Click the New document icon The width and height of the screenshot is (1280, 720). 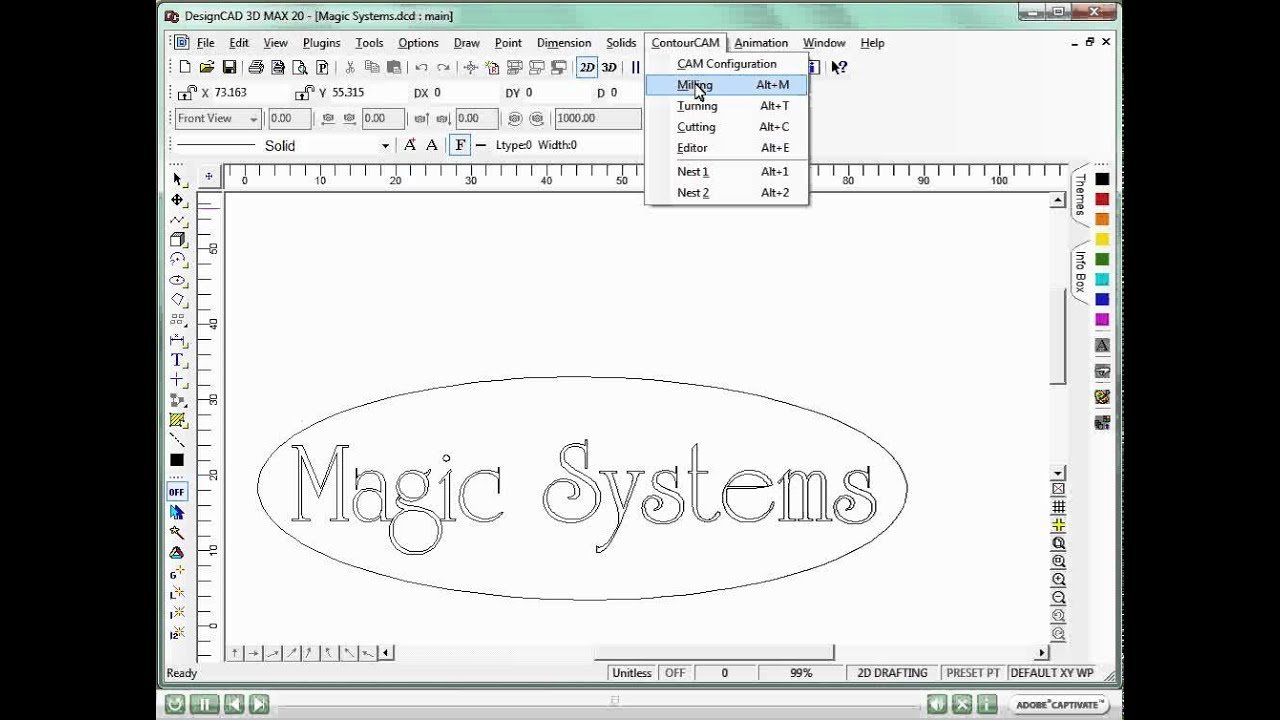click(x=184, y=67)
